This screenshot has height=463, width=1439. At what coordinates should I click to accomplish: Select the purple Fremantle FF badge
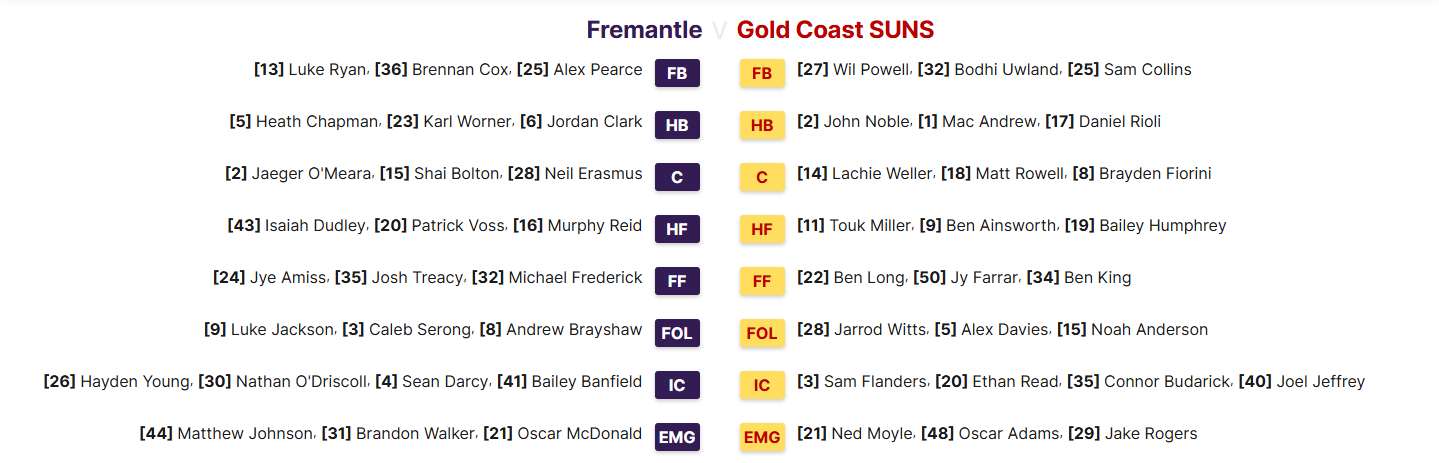click(677, 281)
